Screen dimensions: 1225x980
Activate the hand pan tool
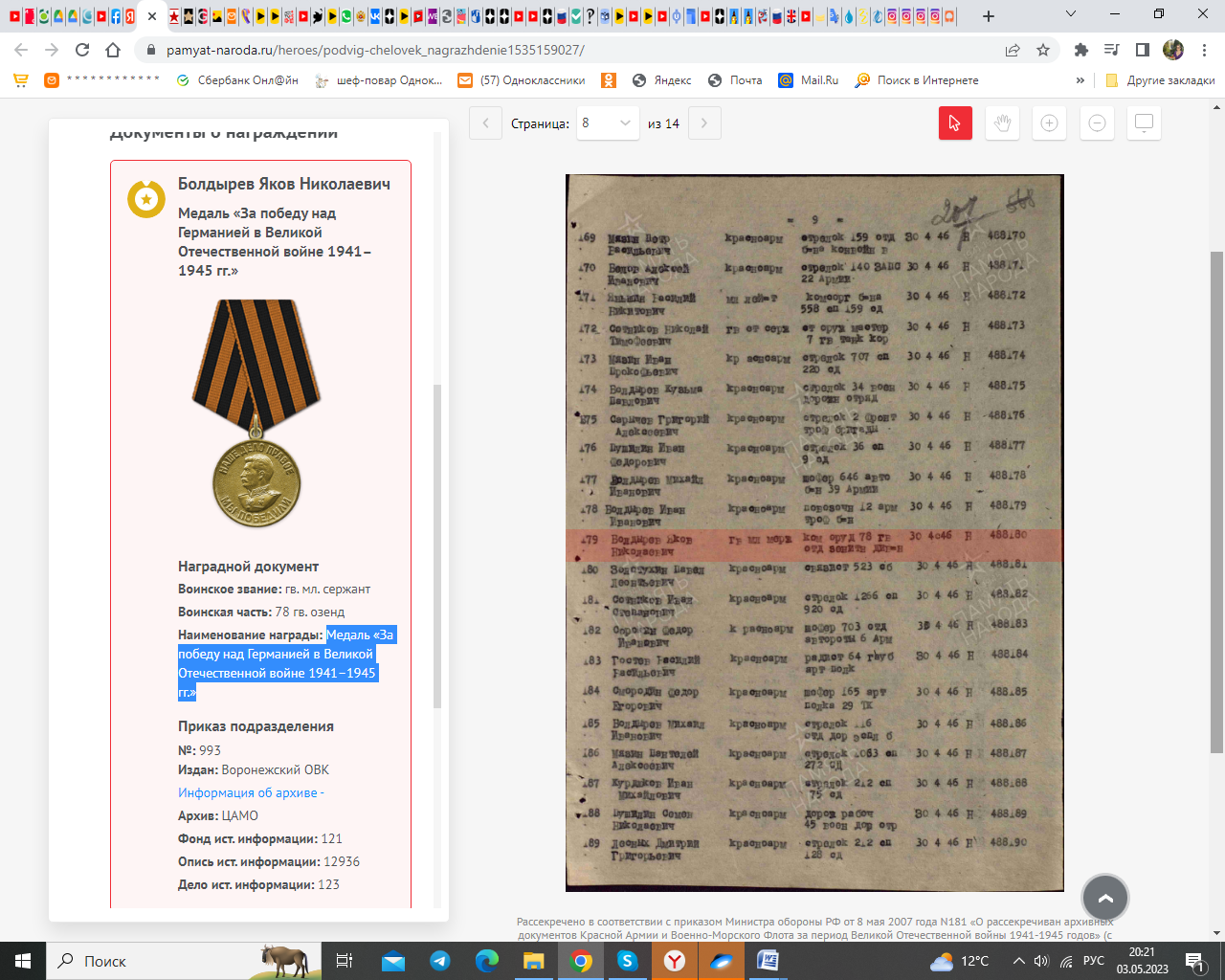[1002, 123]
